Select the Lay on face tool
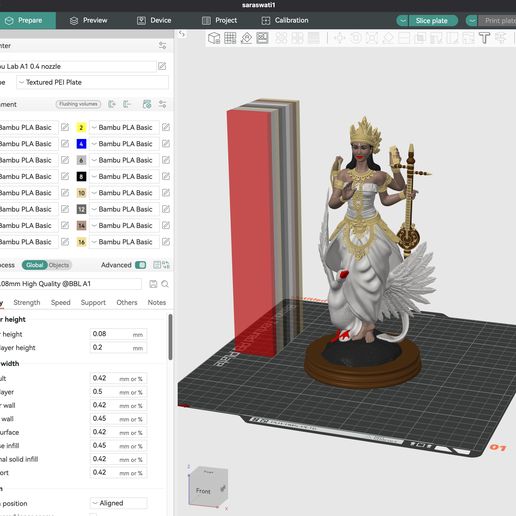The width and height of the screenshot is (516, 516). click(388, 38)
